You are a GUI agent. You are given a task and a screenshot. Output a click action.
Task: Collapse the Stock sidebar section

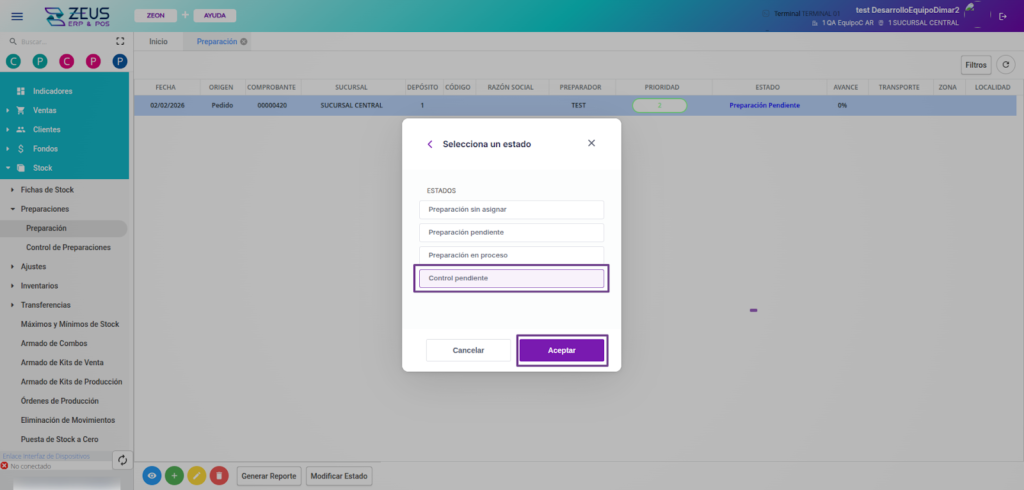coord(42,168)
